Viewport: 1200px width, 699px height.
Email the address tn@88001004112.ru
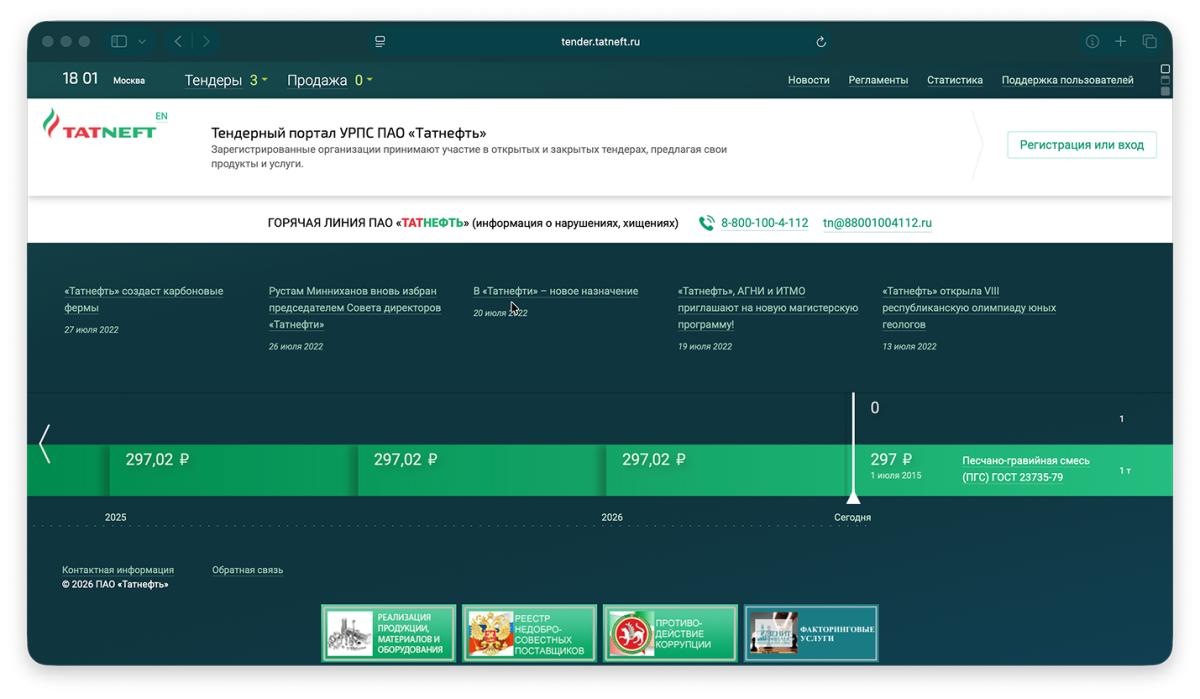coord(877,223)
